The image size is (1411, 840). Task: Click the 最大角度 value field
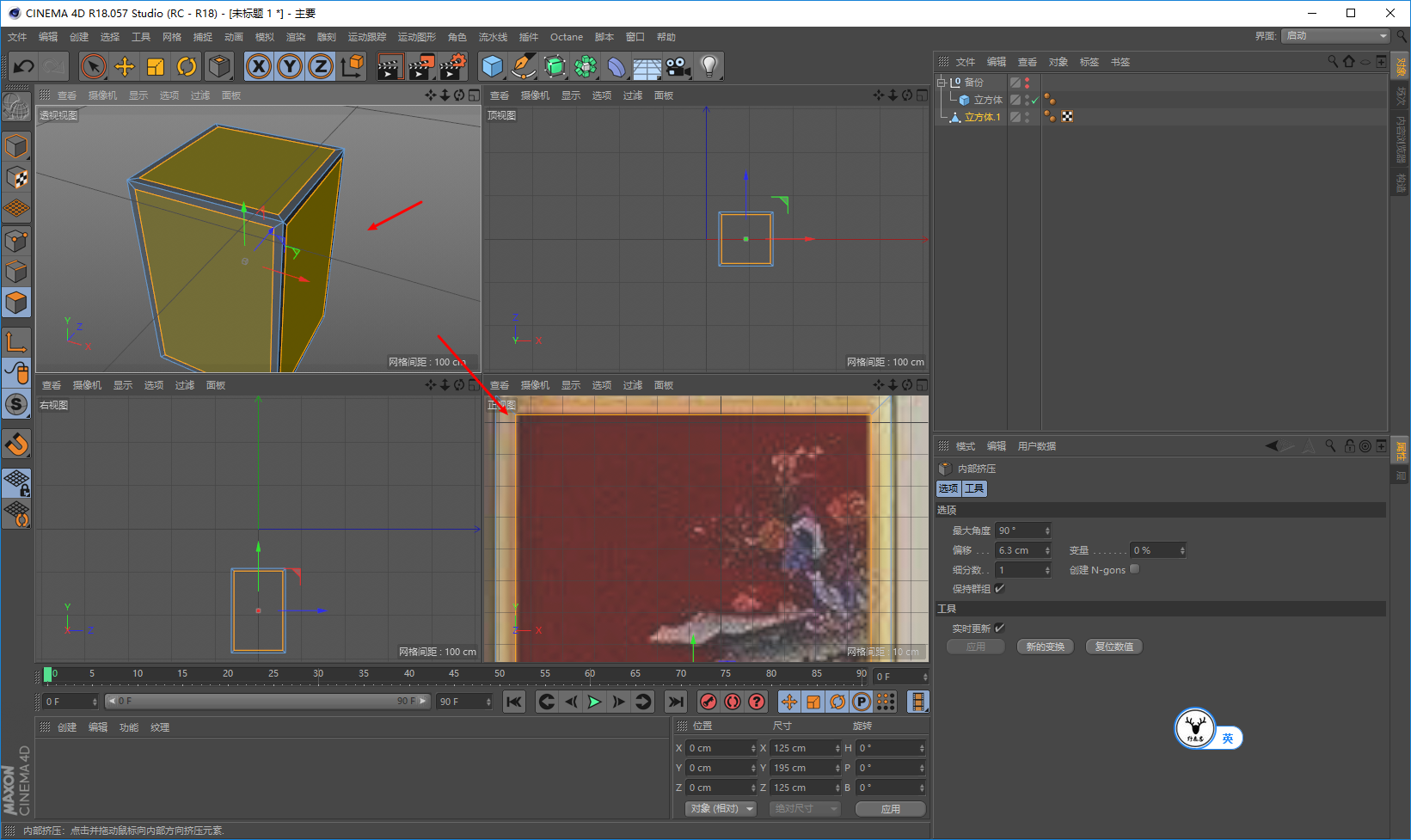click(1023, 530)
